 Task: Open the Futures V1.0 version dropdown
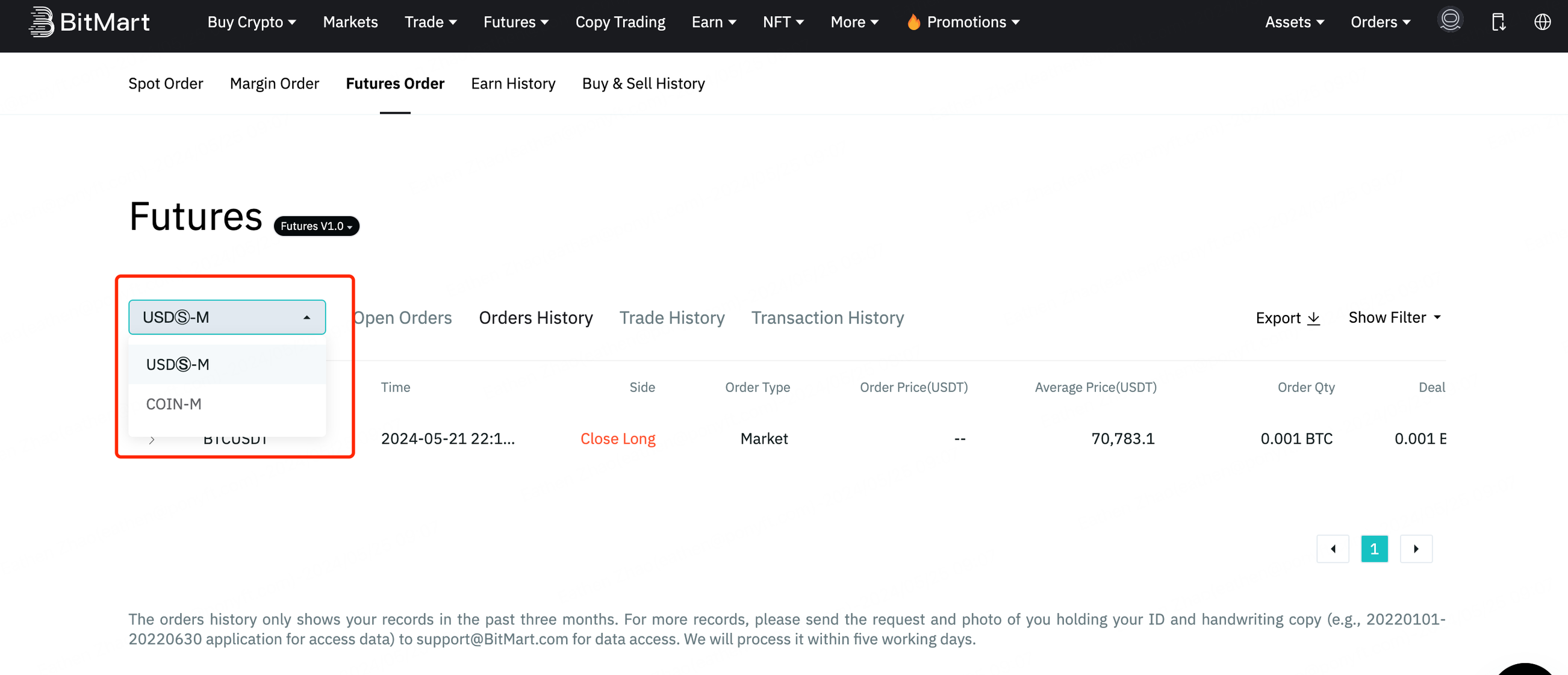coord(316,226)
